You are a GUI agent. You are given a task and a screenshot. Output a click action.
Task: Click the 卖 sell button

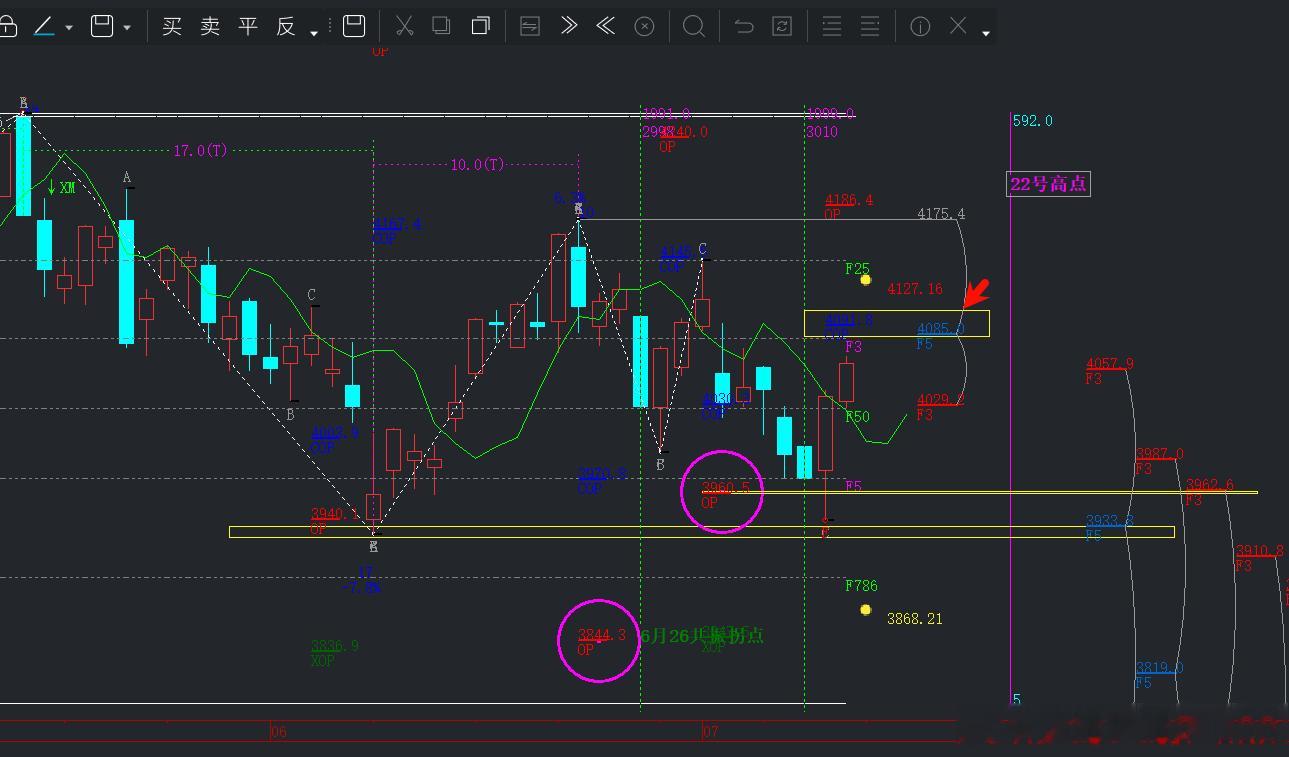210,27
